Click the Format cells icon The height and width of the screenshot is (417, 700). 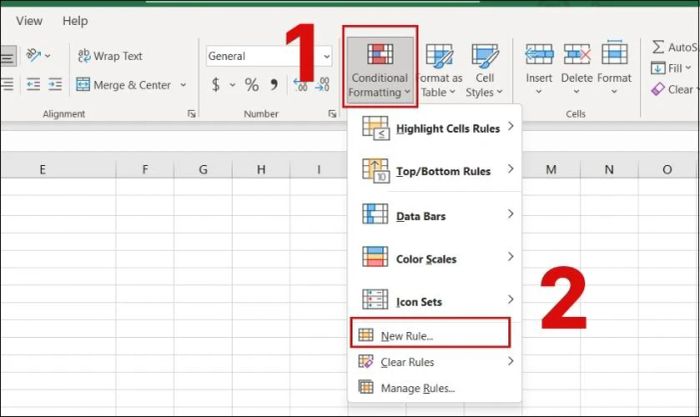pos(614,53)
